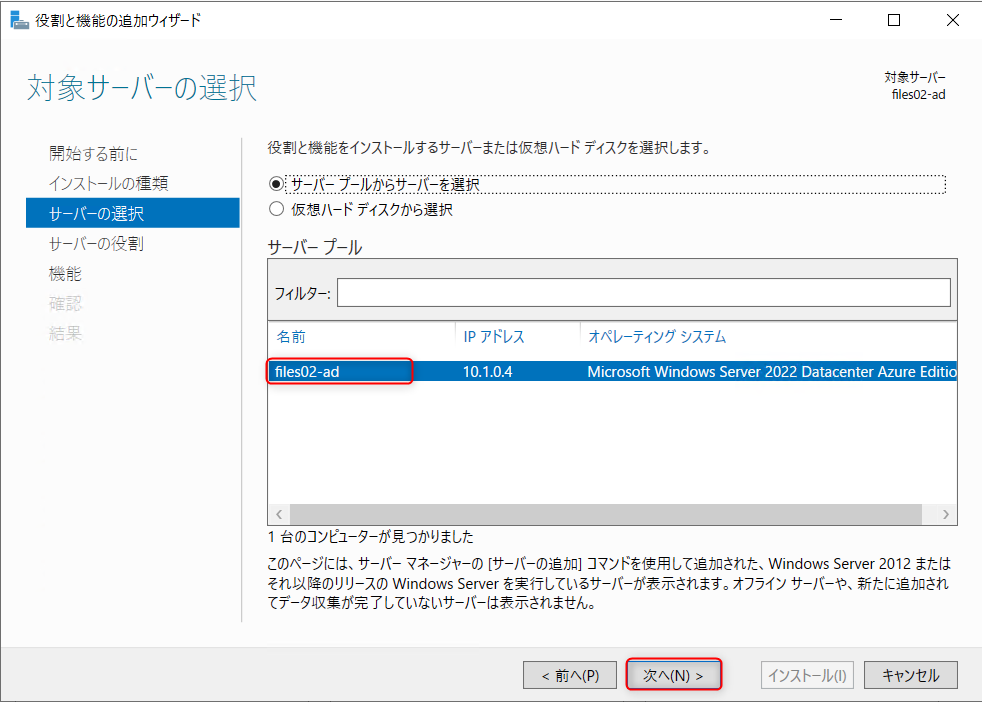The width and height of the screenshot is (982, 702).
Task: Navigate to サーバーの役割 step
Action: 90,243
